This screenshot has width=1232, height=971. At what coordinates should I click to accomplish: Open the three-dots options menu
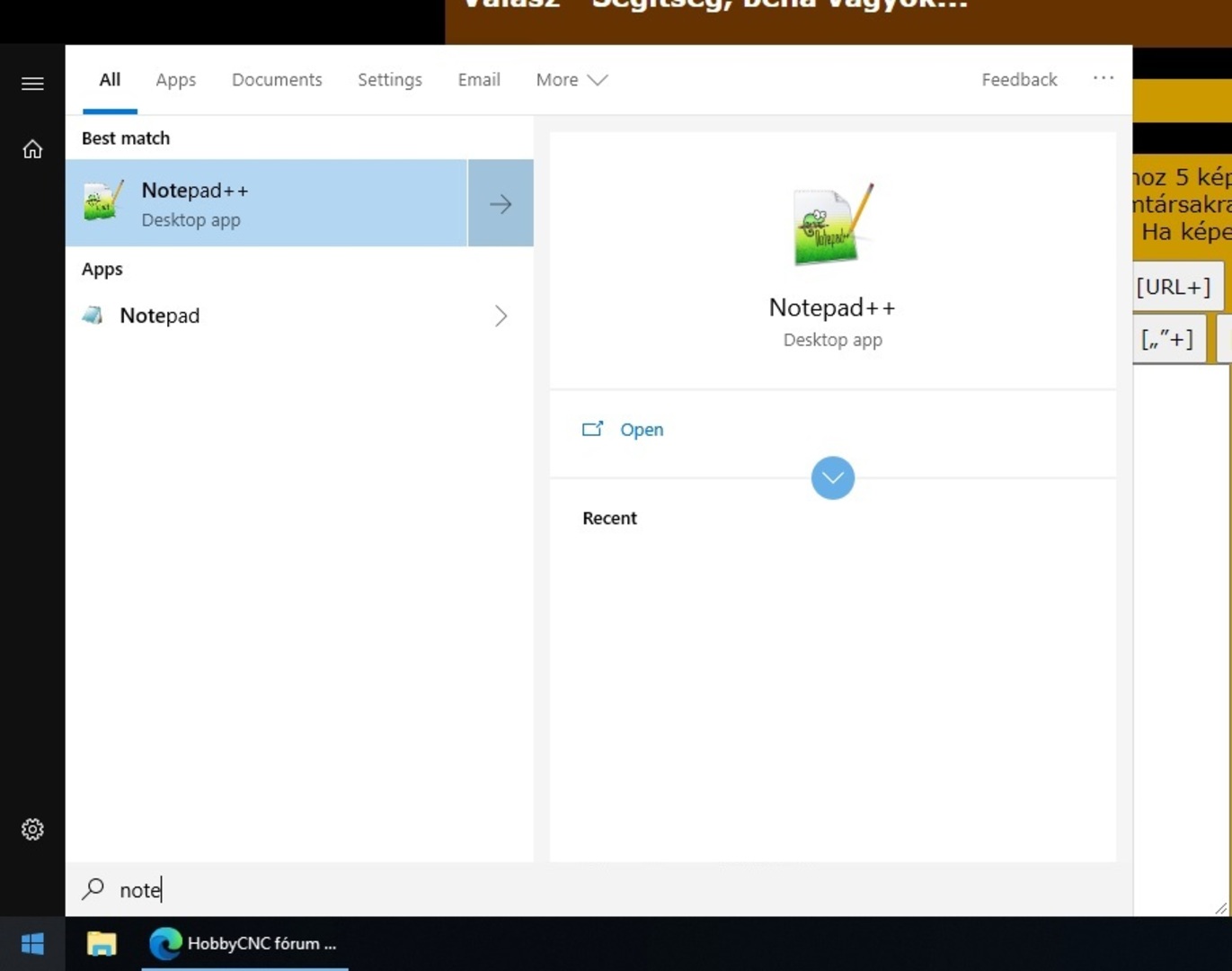[x=1103, y=79]
